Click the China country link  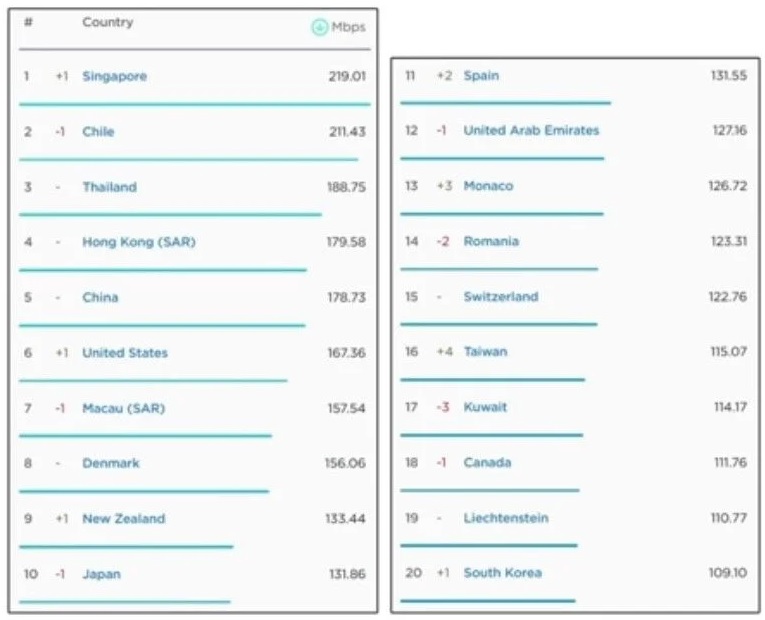tap(100, 297)
